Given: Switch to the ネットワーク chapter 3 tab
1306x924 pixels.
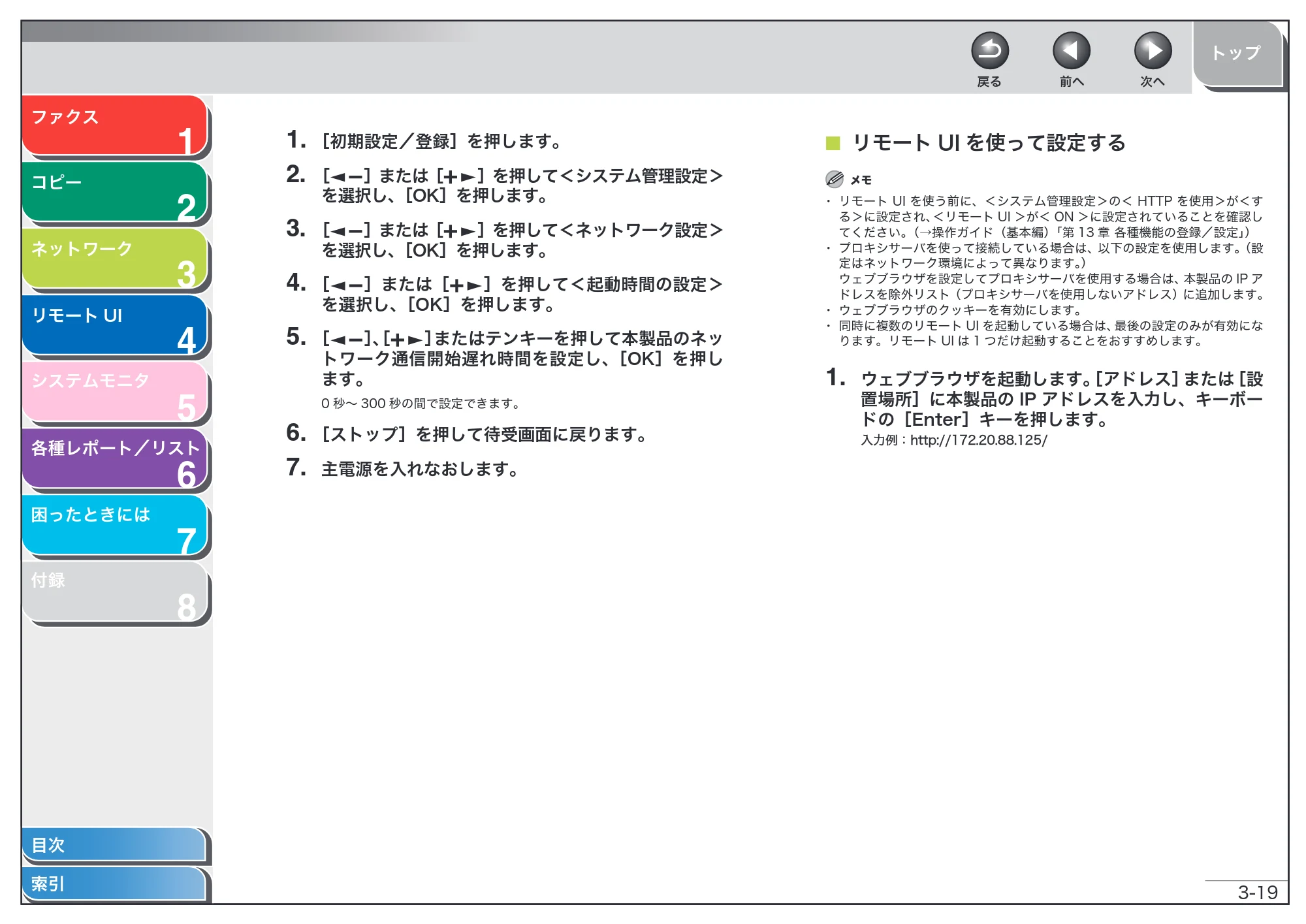Looking at the screenshot, I should coord(115,259).
